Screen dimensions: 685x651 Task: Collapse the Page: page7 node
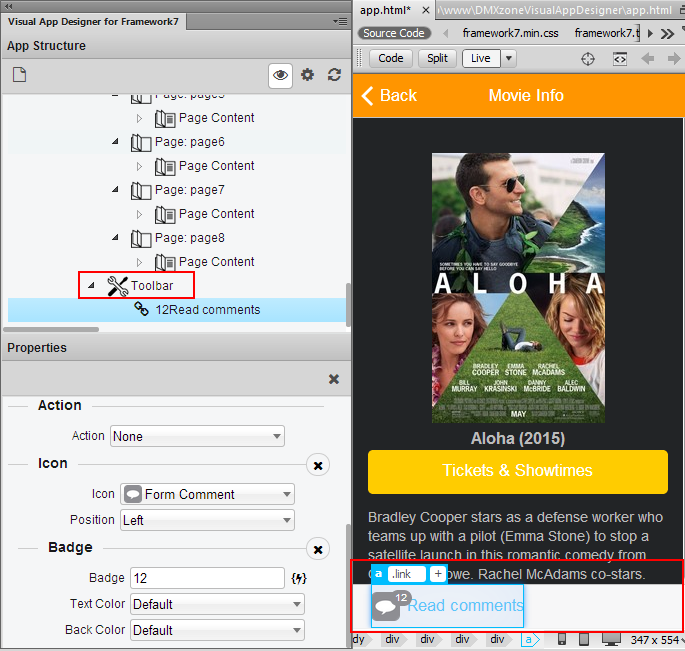[x=115, y=190]
